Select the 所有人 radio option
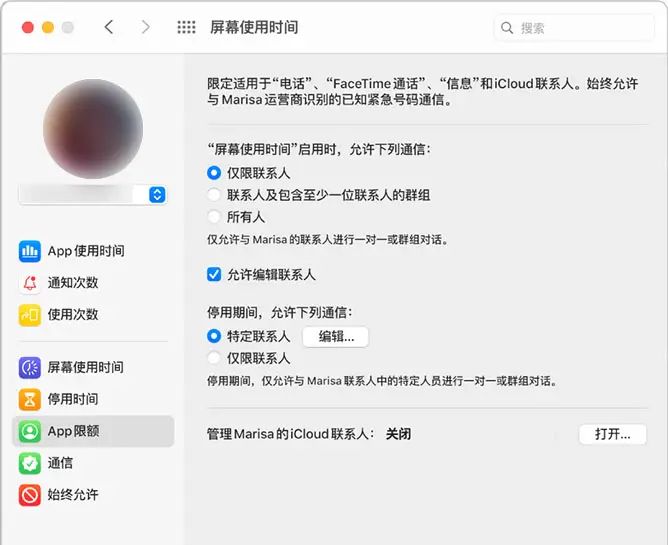Screen dimensions: 668x545 (x=214, y=217)
